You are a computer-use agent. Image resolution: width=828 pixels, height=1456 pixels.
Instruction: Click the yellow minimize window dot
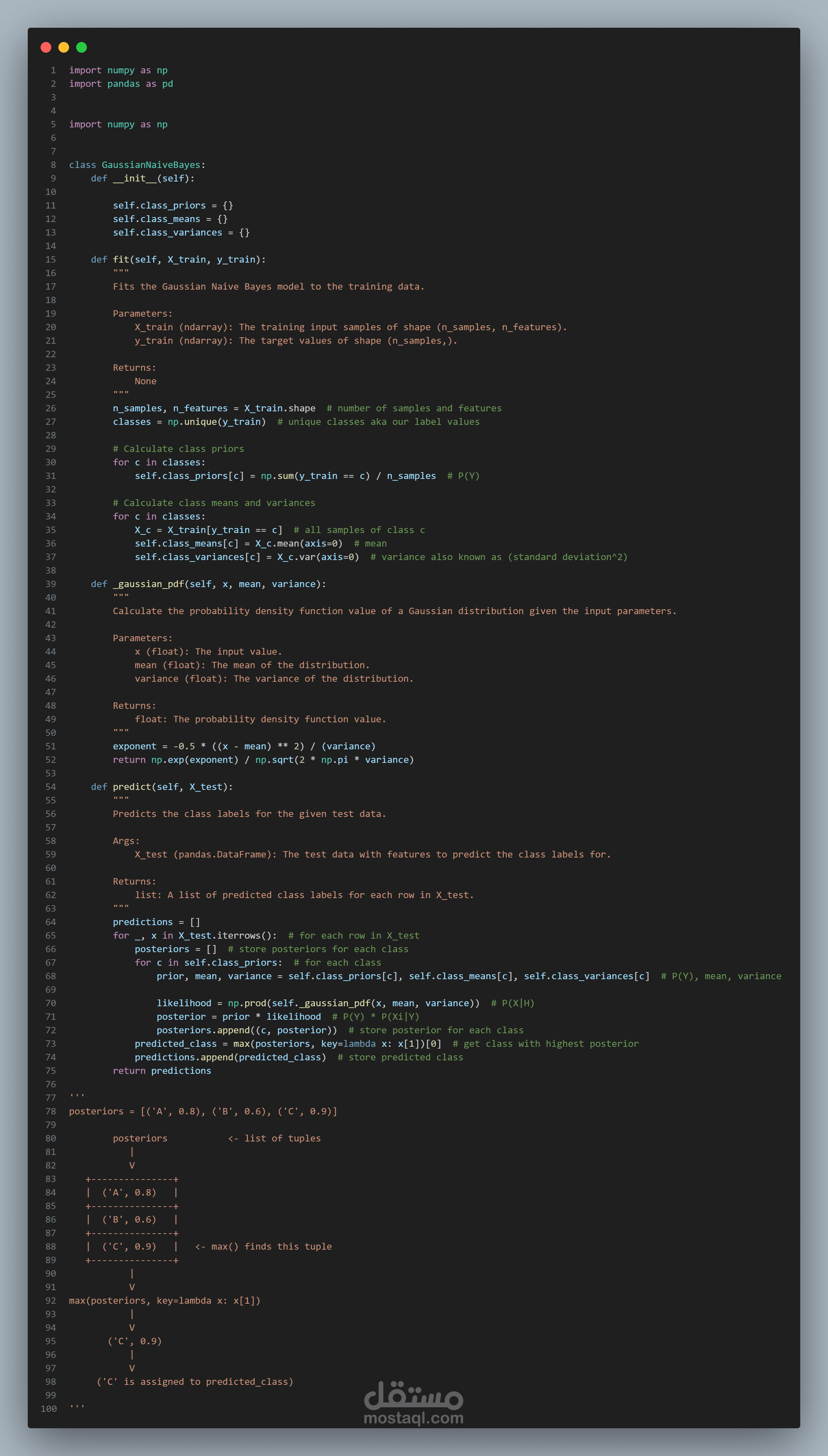point(64,47)
